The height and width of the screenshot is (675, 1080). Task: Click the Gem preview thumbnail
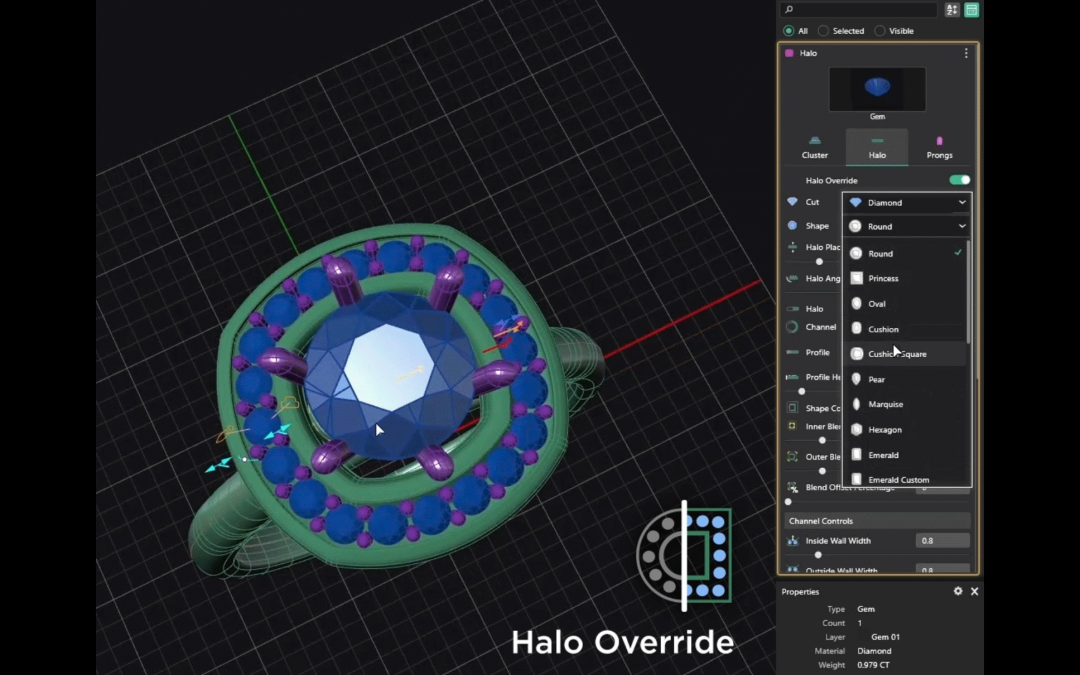(x=877, y=89)
